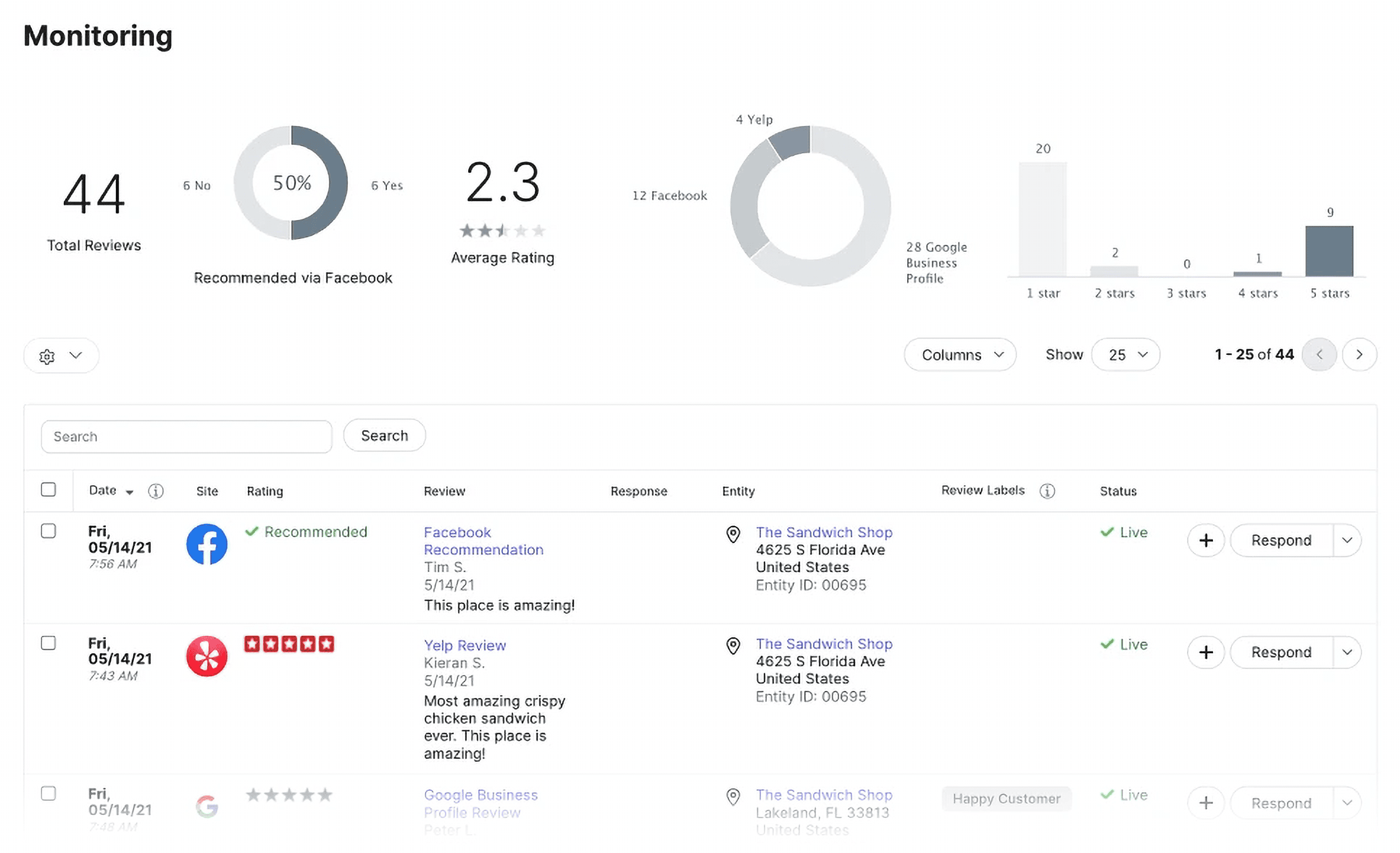Expand Respond options arrow in the Facebook row

[1347, 541]
